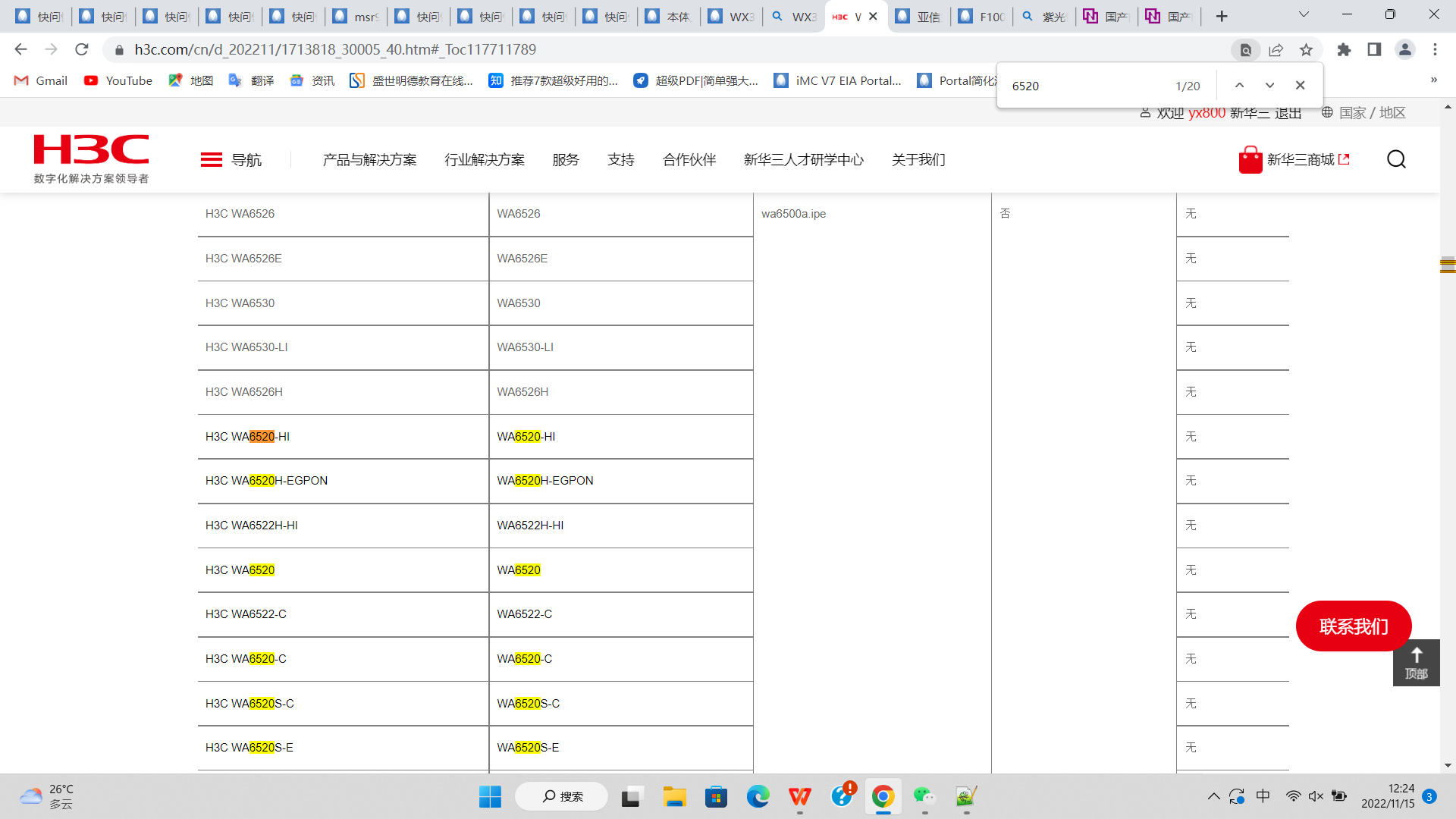The height and width of the screenshot is (819, 1456).
Task: Reload the page with refresh icon
Action: pos(82,49)
